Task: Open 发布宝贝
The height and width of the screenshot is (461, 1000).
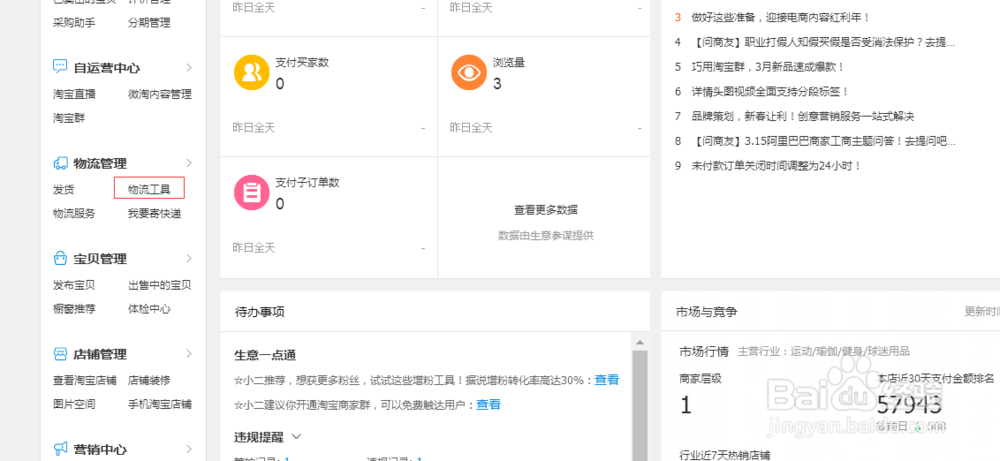Action: point(74,285)
